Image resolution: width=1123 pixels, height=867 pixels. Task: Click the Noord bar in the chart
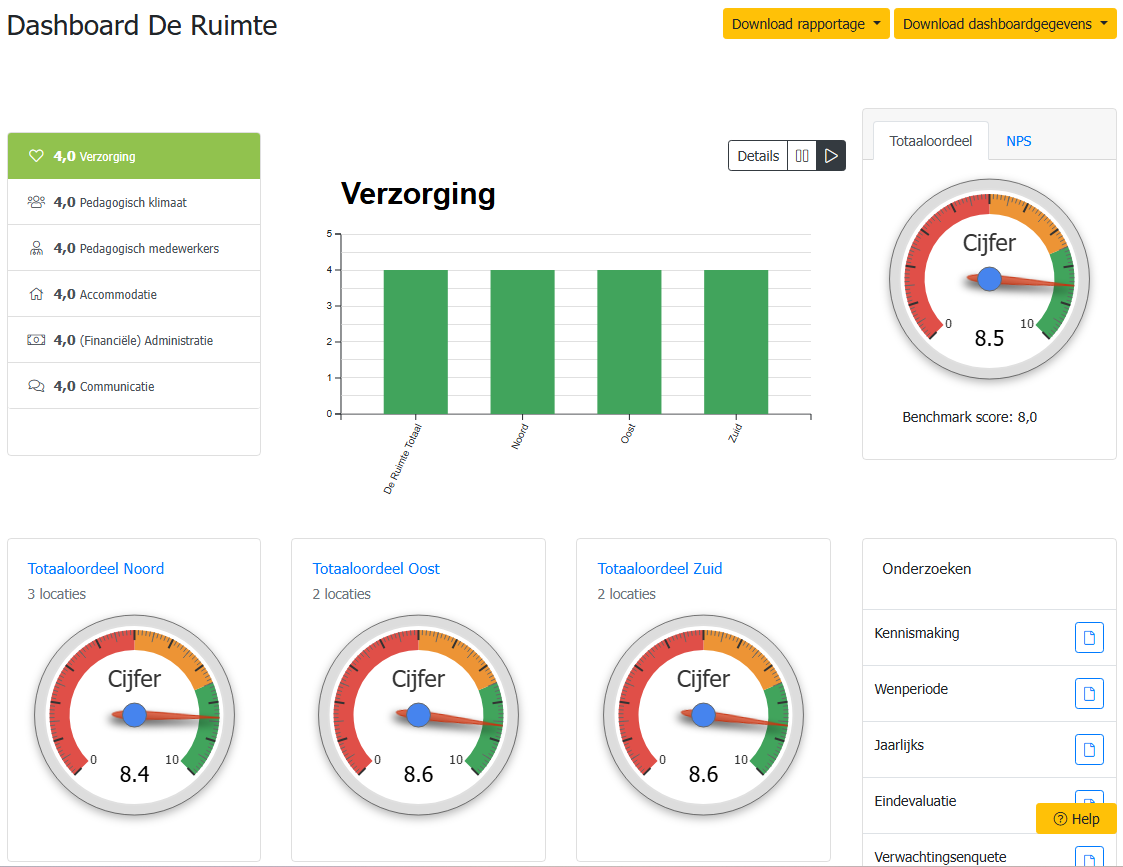click(522, 342)
